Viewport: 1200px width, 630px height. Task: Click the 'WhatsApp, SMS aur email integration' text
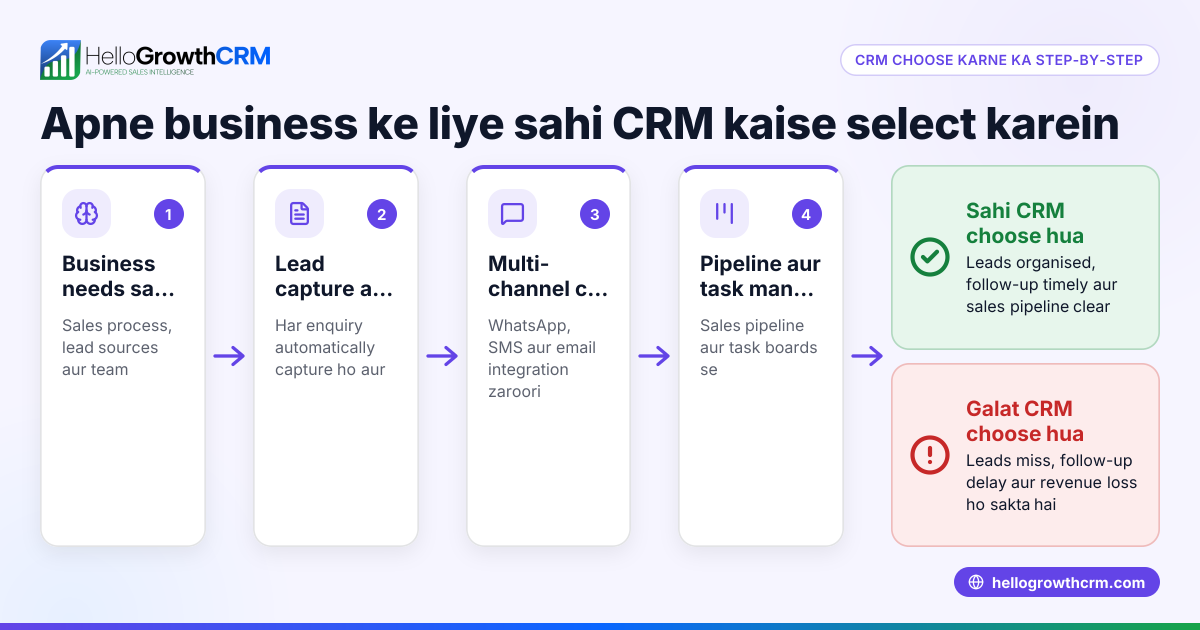[542, 358]
